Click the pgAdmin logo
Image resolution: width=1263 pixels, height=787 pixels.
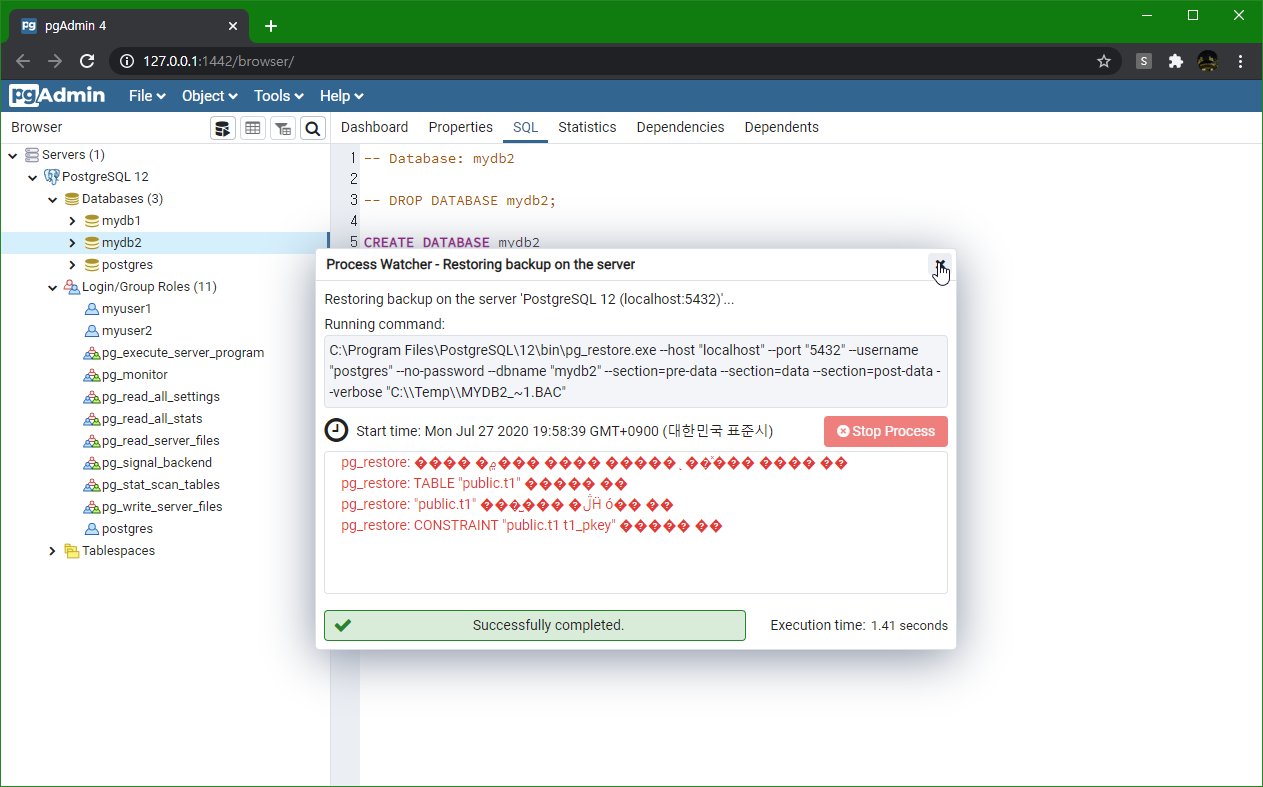point(58,96)
